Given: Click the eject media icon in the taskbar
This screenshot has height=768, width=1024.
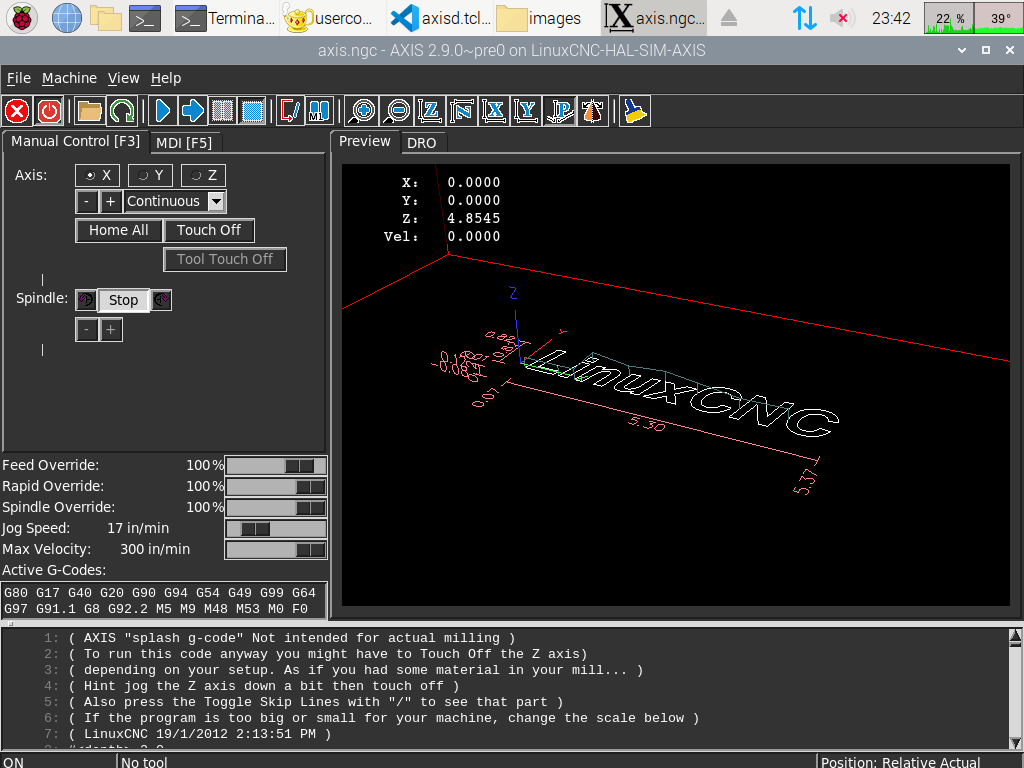Looking at the screenshot, I should [x=729, y=18].
